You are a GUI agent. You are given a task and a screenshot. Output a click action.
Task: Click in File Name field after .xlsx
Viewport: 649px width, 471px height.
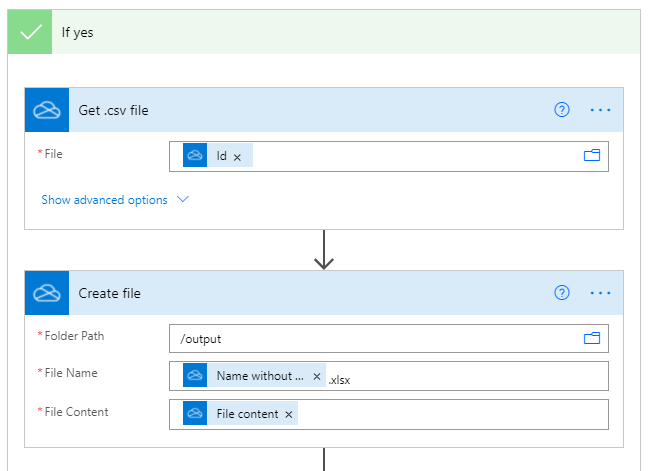click(x=470, y=377)
